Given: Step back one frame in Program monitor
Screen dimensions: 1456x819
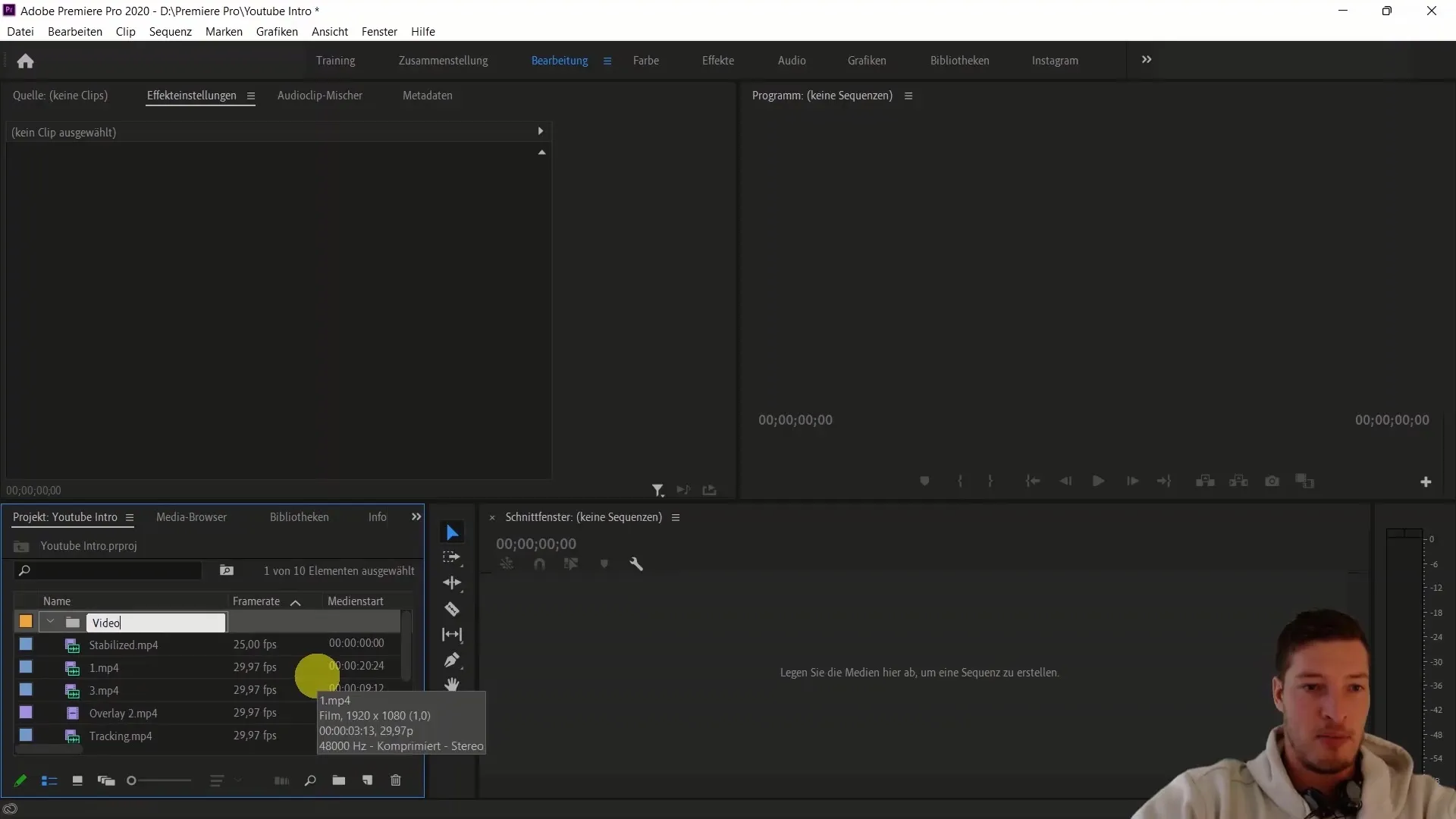Looking at the screenshot, I should click(x=1065, y=482).
